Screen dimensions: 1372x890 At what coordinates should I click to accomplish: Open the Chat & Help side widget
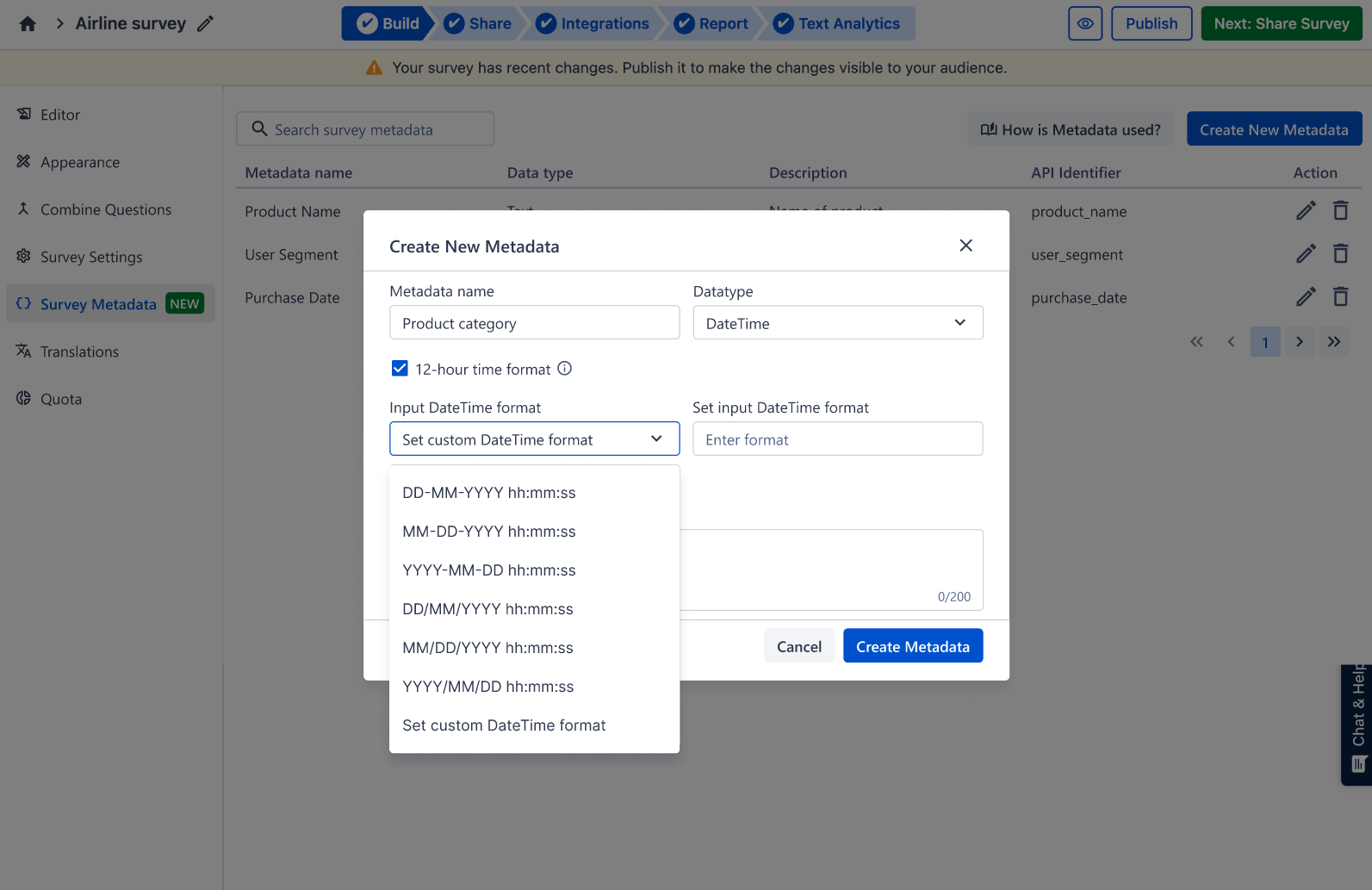tap(1356, 724)
